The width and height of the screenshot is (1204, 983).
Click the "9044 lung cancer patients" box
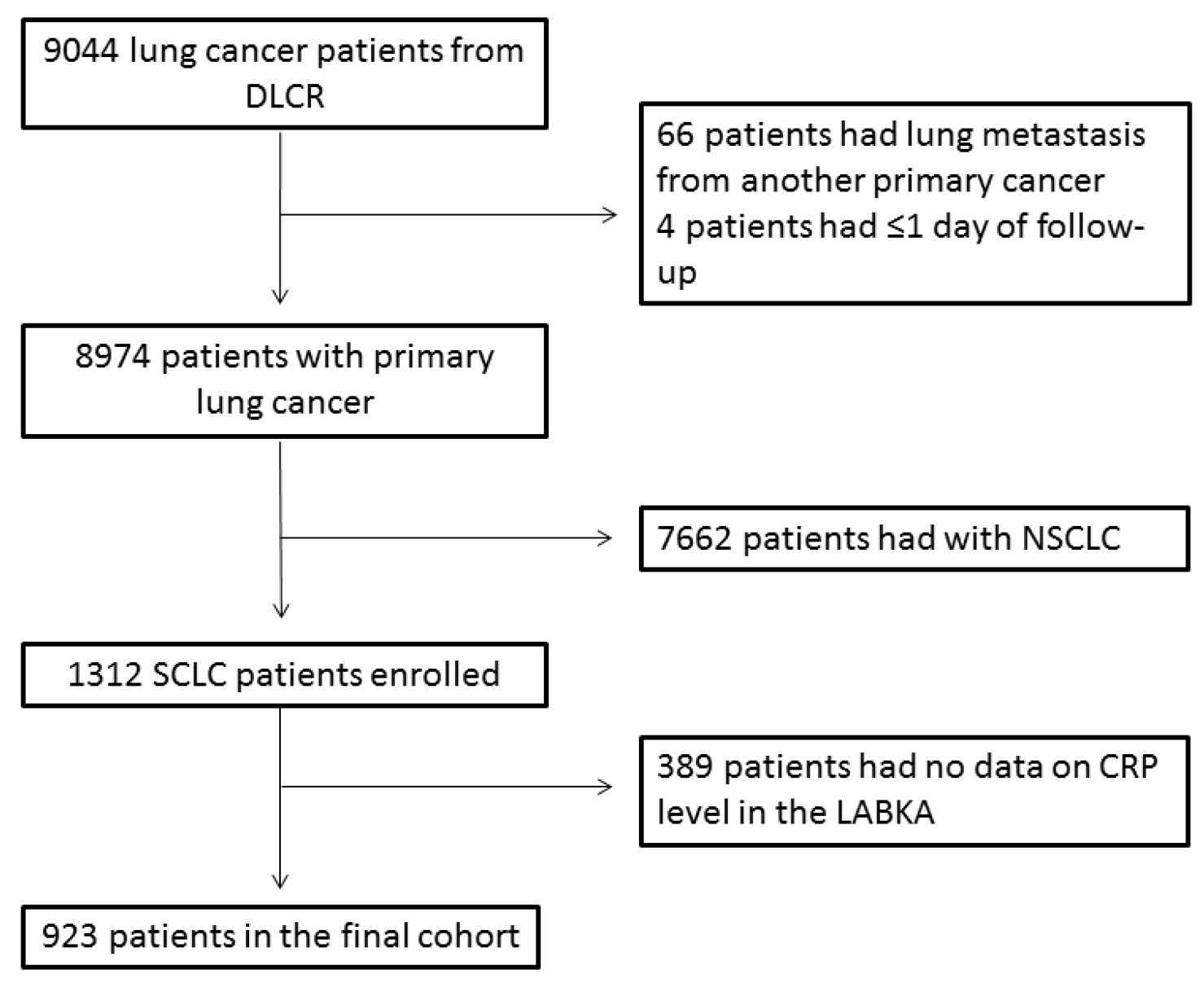coord(284,74)
